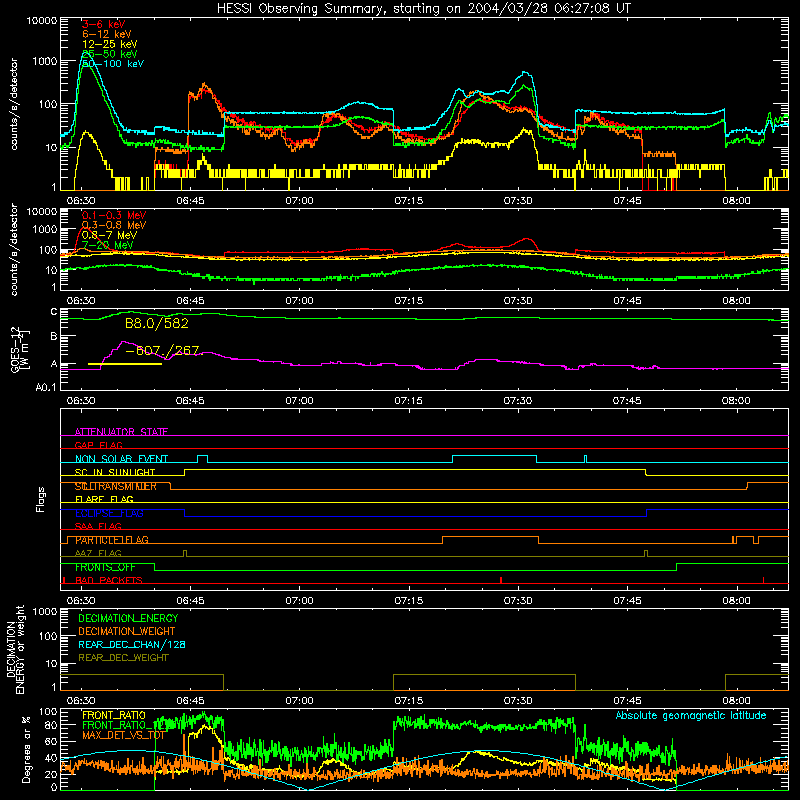The width and height of the screenshot is (800, 800).
Task: Click the raised NON_SOLAR_EVENT step near 07:25
Action: [x=494, y=456]
